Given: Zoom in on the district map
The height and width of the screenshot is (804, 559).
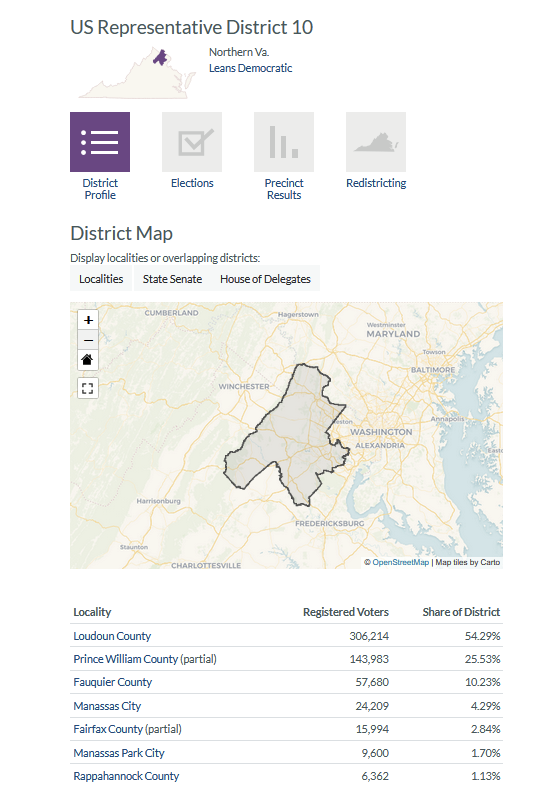Looking at the screenshot, I should 88,320.
